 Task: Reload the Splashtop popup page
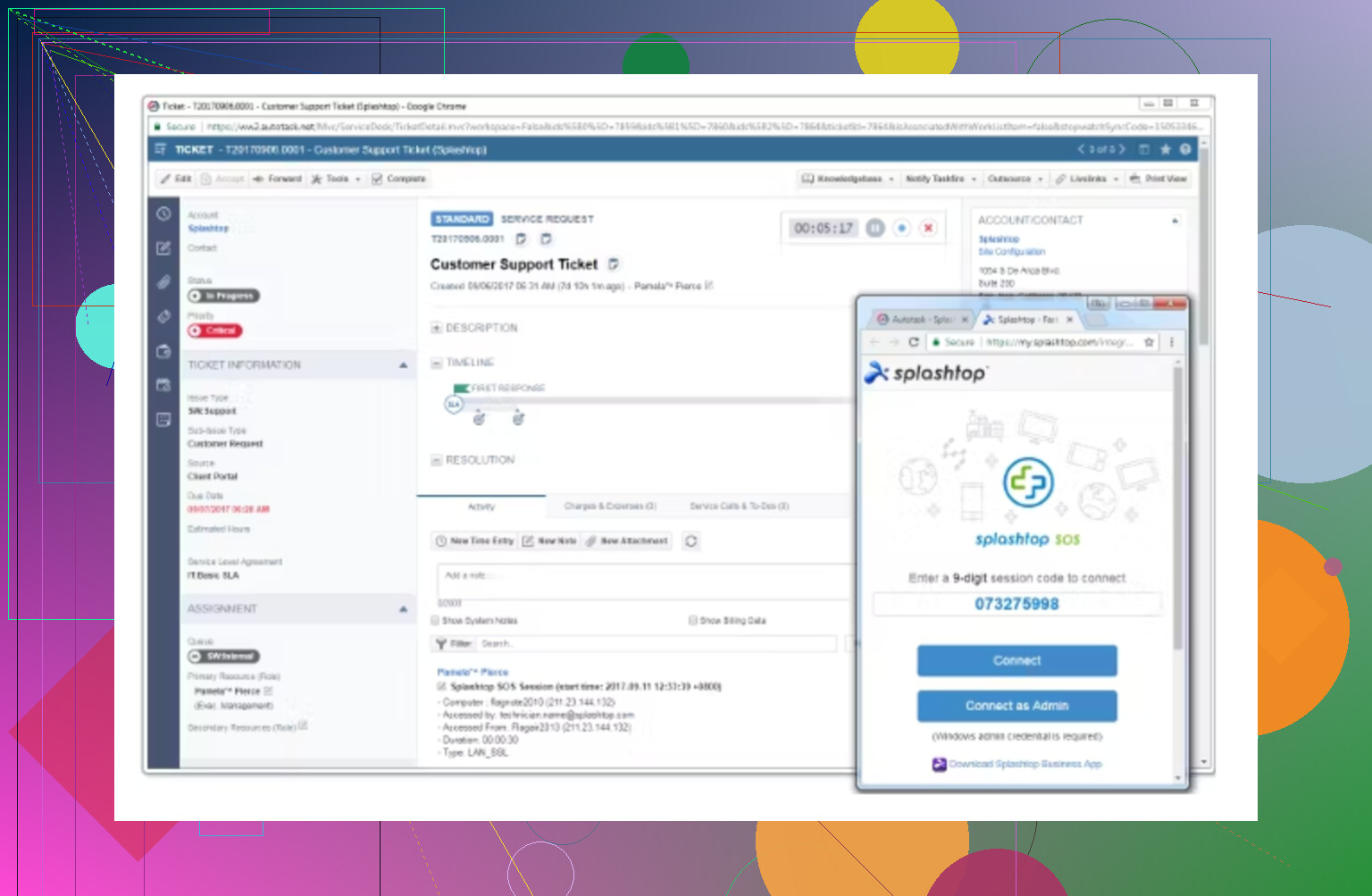click(913, 342)
